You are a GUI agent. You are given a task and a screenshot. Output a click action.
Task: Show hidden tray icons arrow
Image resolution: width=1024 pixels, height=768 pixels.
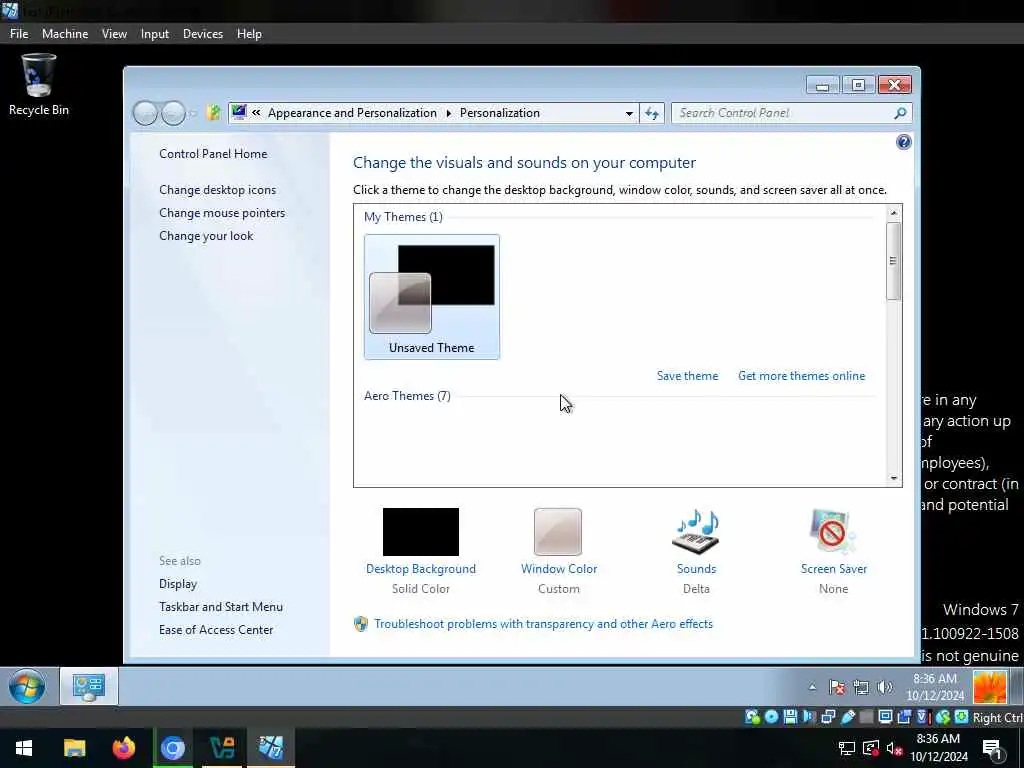tap(812, 687)
